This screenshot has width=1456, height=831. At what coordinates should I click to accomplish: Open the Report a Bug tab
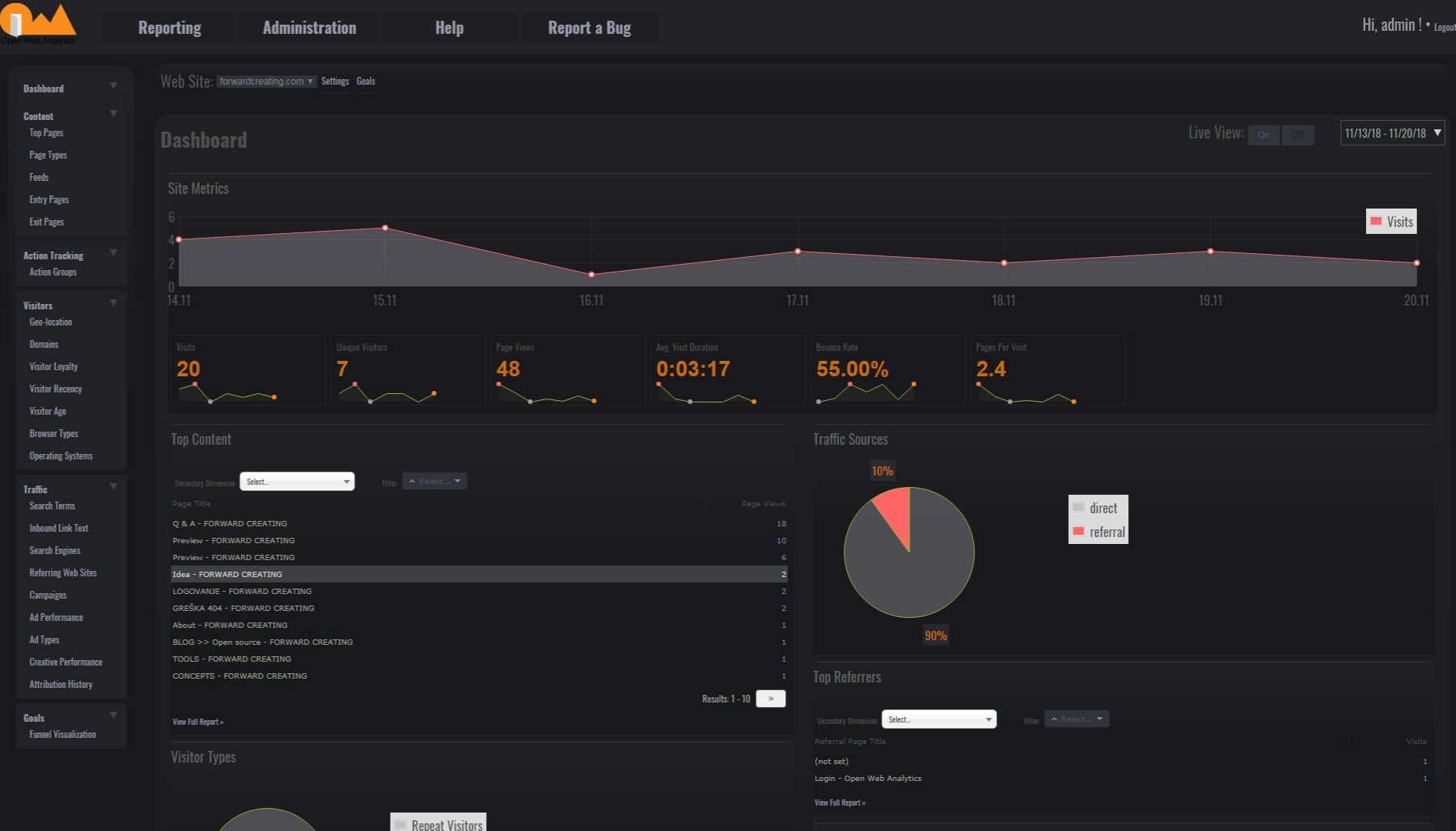[589, 28]
